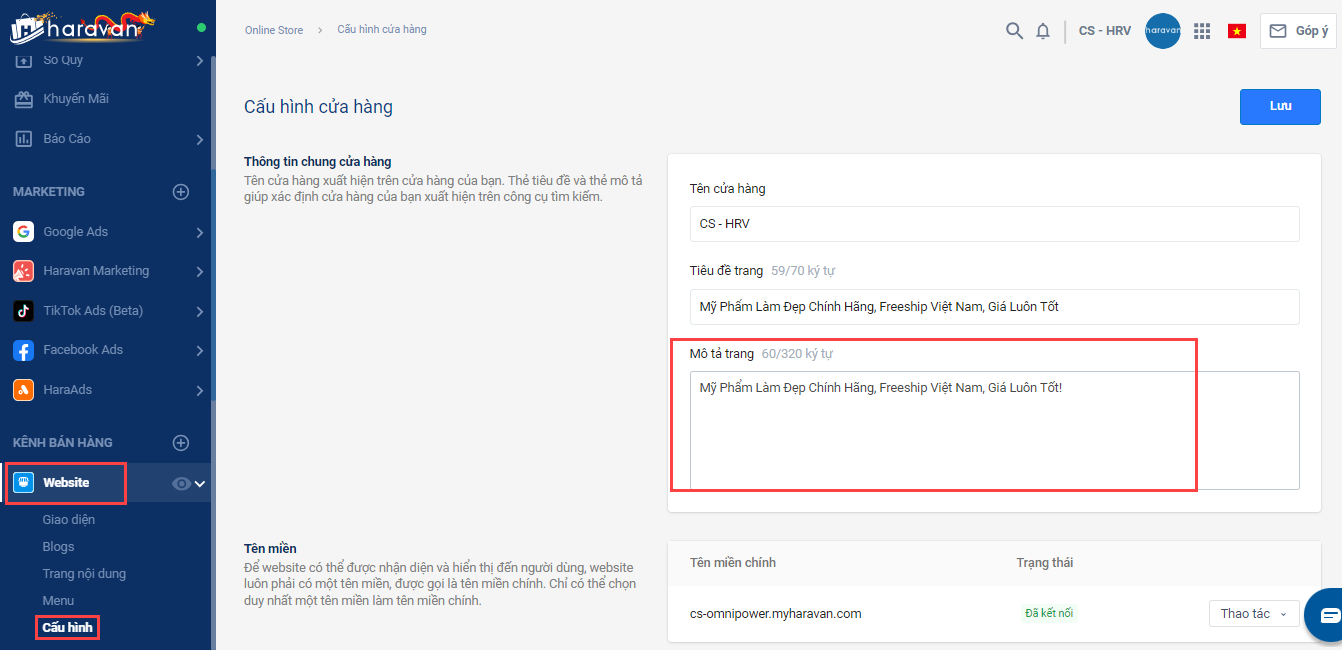Click the KÊNH BÁN HÀNG section heading
This screenshot has width=1342, height=650.
pos(63,443)
